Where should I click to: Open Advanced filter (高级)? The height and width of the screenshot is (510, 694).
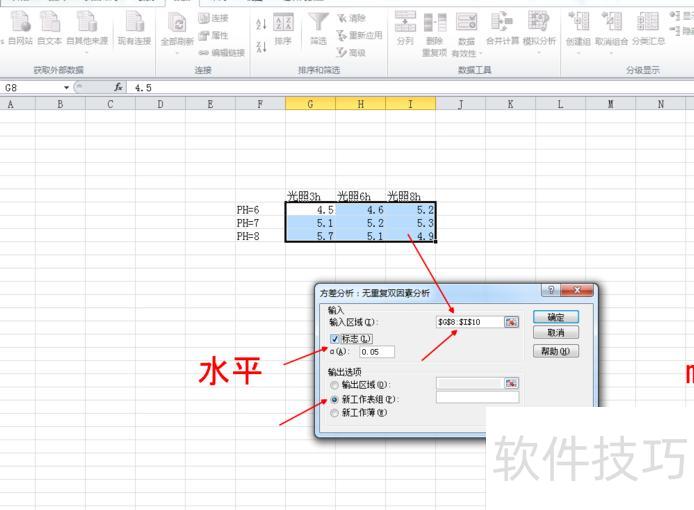[x=351, y=52]
